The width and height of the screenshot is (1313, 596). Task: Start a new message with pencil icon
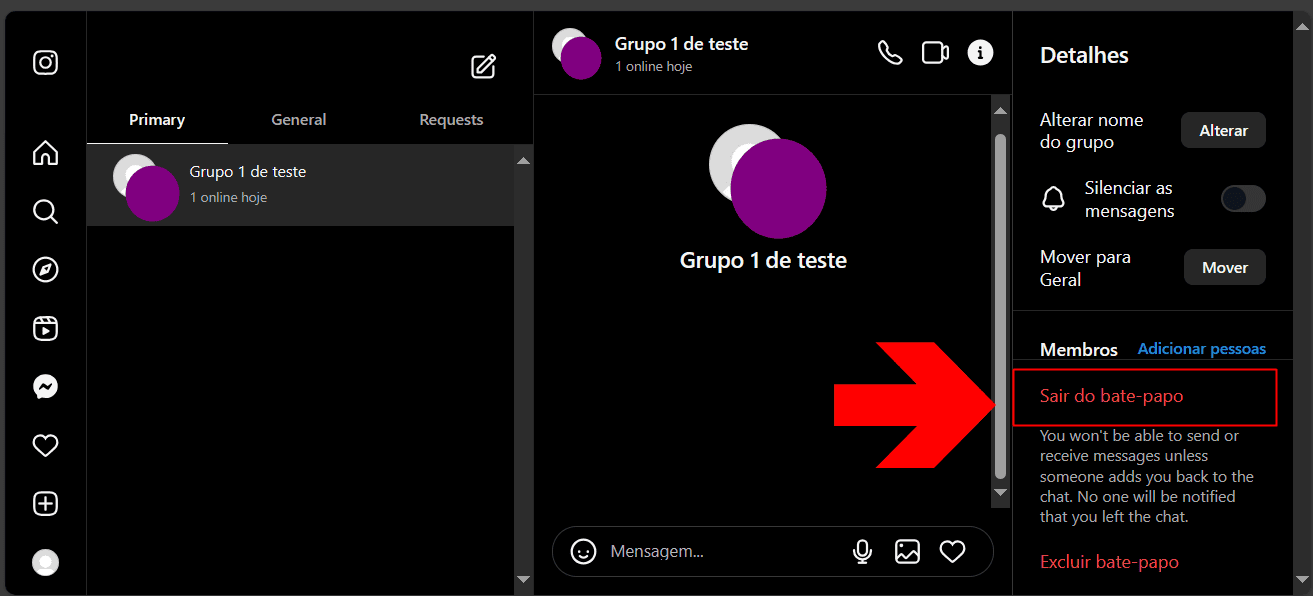click(484, 67)
